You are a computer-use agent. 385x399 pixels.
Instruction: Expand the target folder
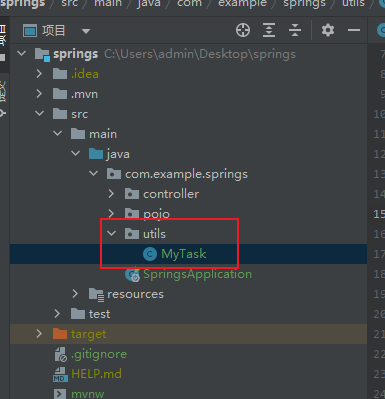click(39, 334)
